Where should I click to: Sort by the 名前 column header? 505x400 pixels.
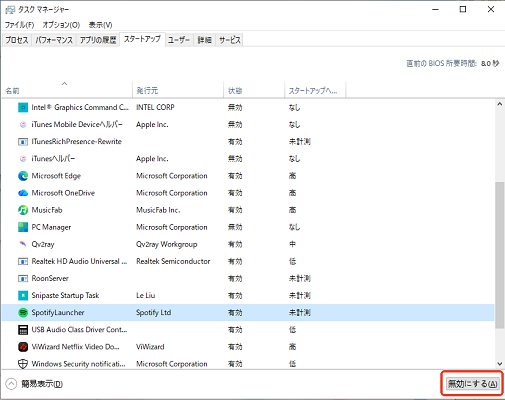pyautogui.click(x=67, y=90)
